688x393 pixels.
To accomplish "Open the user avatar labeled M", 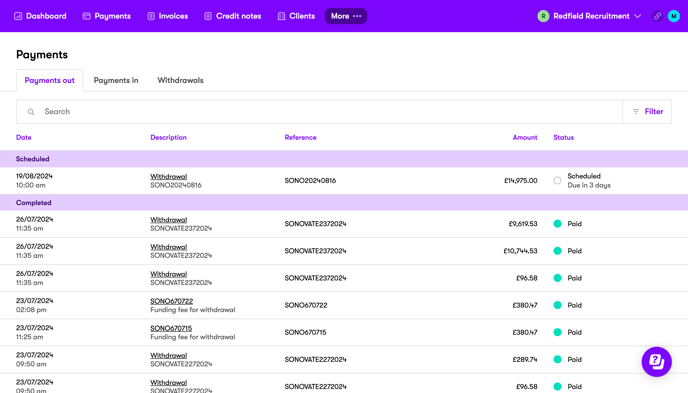I will coord(674,16).
